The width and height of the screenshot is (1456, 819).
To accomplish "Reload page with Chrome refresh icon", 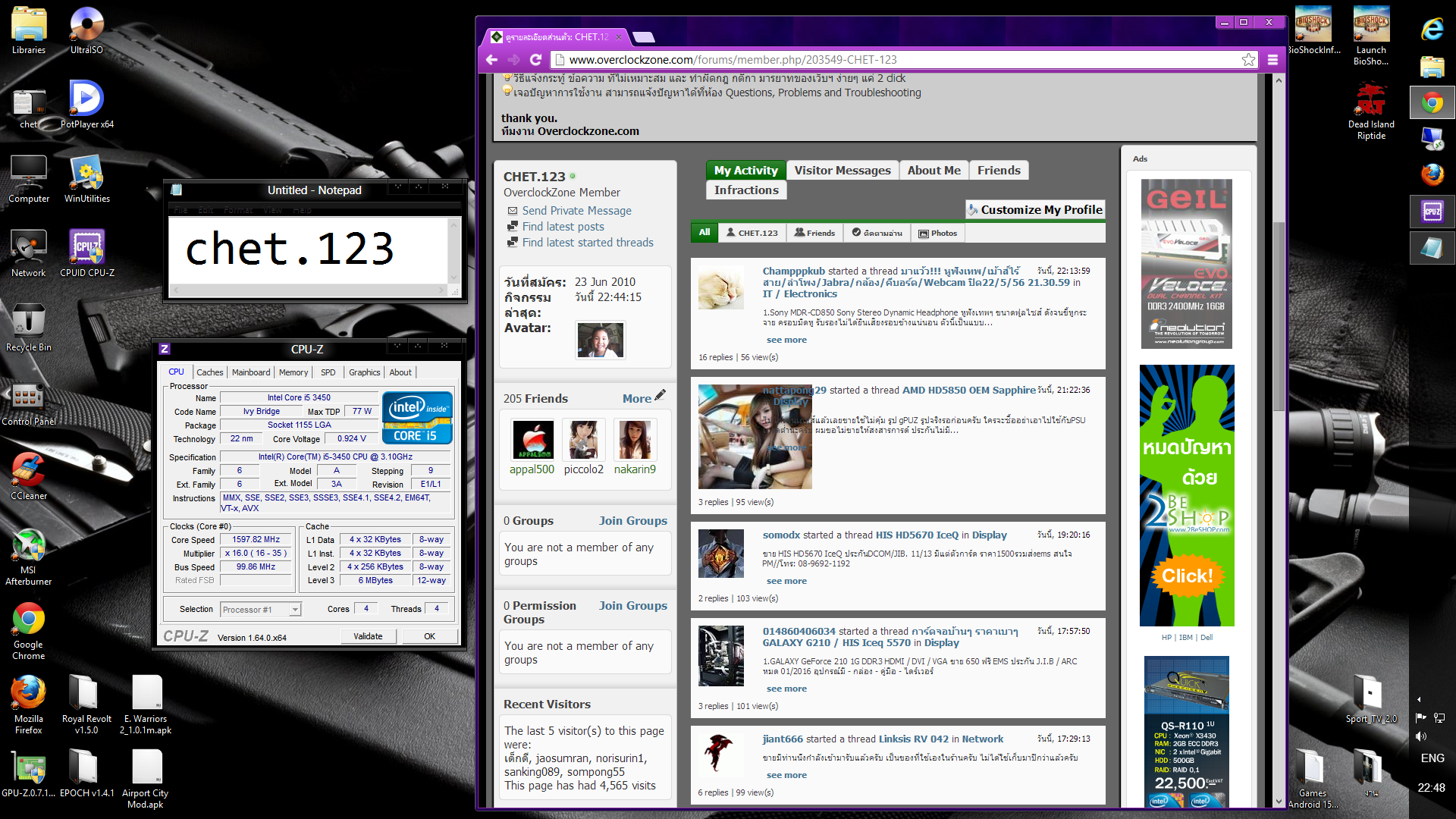I will [x=535, y=60].
